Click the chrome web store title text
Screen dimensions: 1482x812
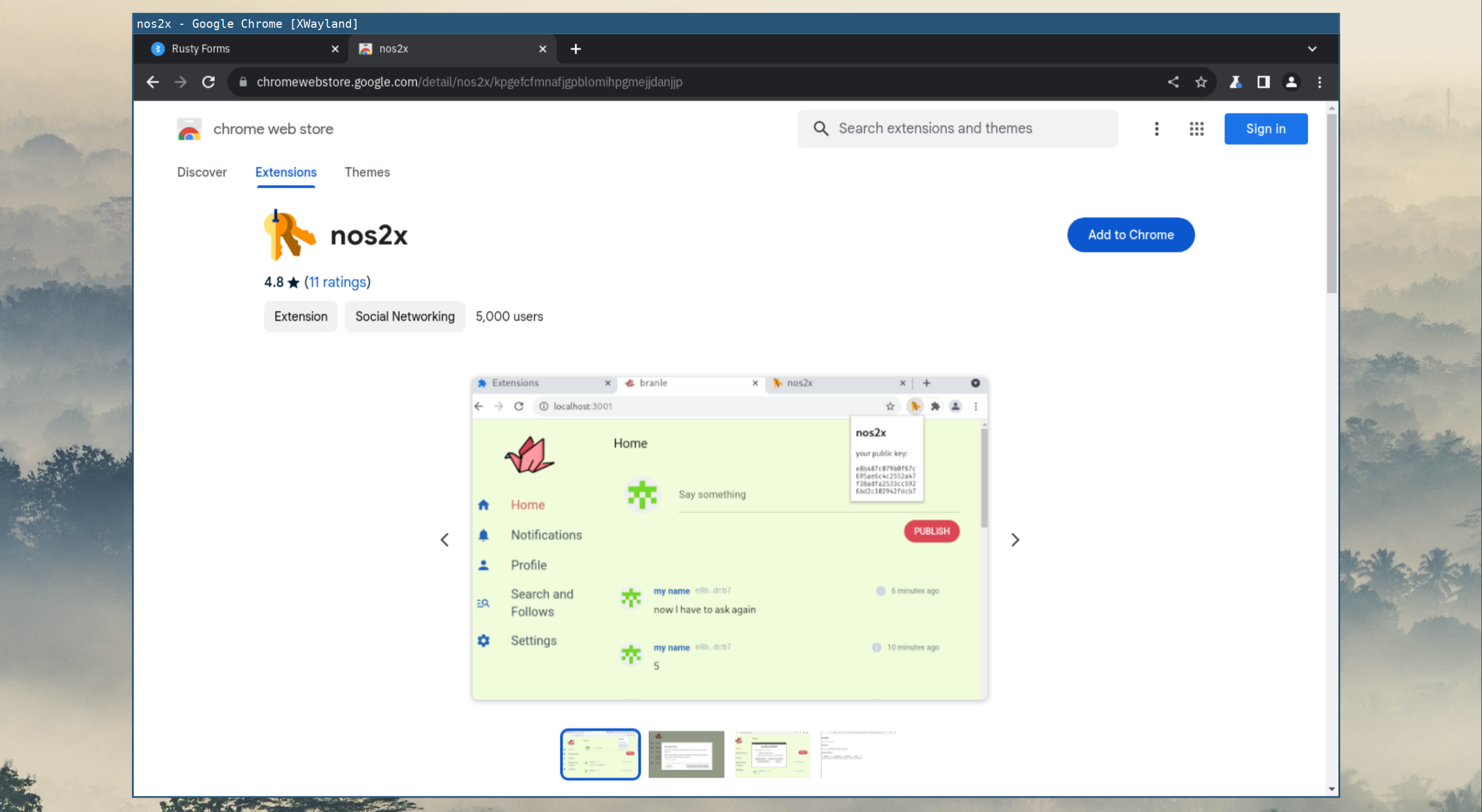pos(273,129)
